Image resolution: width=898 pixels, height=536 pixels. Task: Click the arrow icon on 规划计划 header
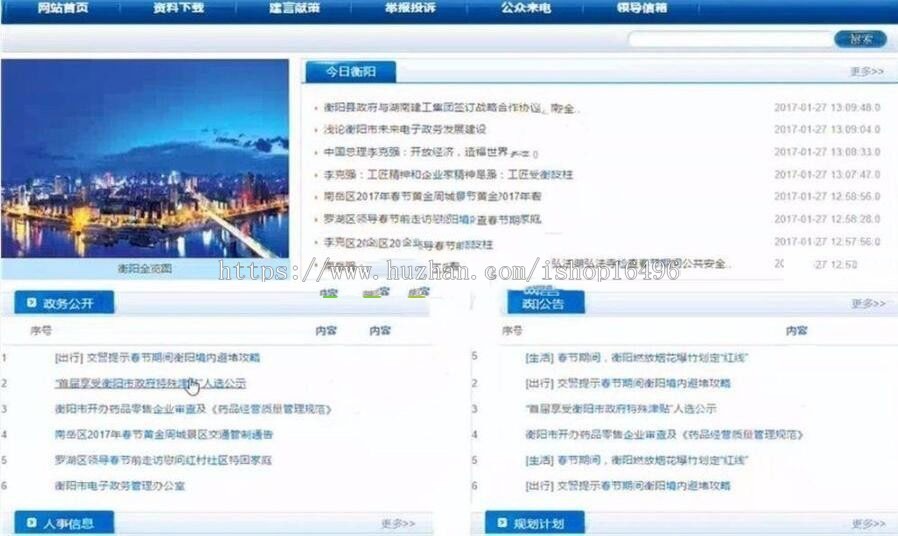502,522
